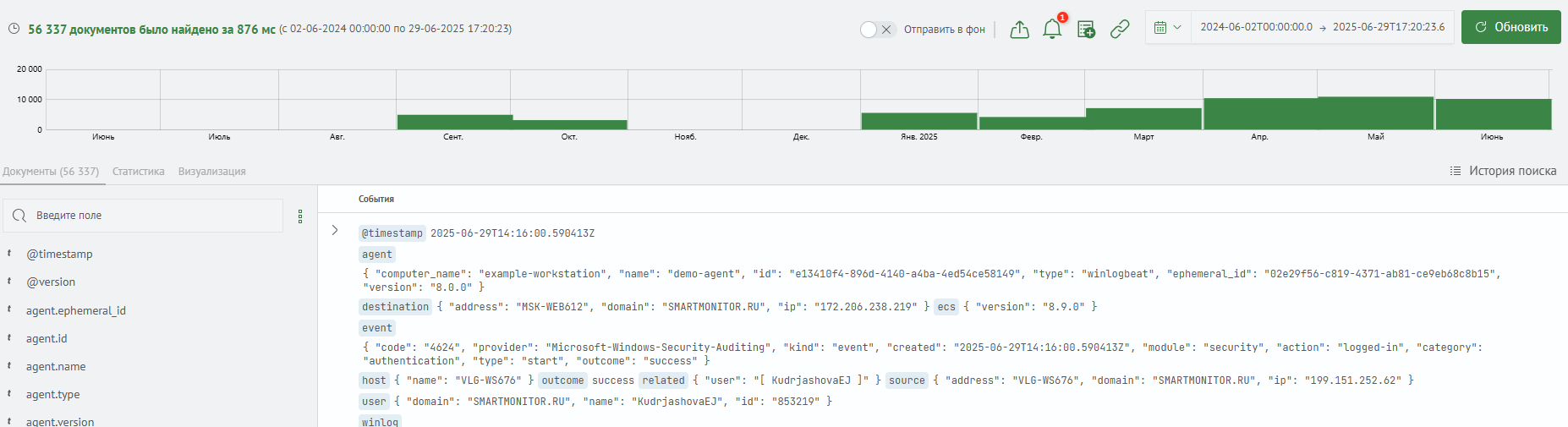Image resolution: width=1568 pixels, height=427 pixels.
Task: Open the Статистика tab
Action: (x=139, y=172)
